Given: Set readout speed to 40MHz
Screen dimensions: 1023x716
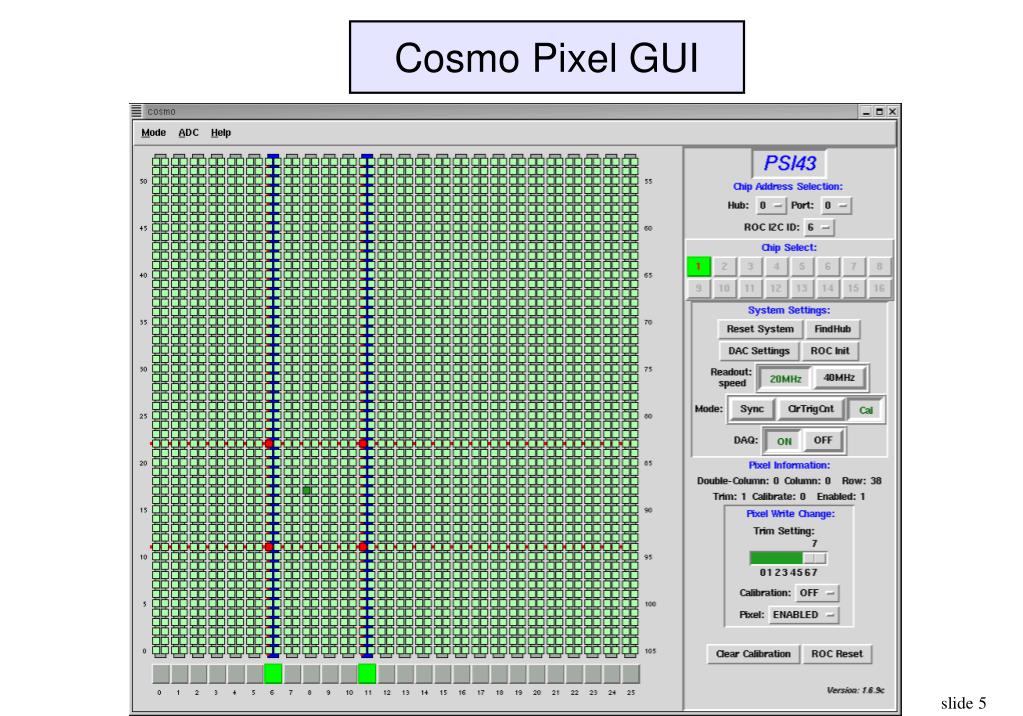Looking at the screenshot, I should (x=839, y=378).
